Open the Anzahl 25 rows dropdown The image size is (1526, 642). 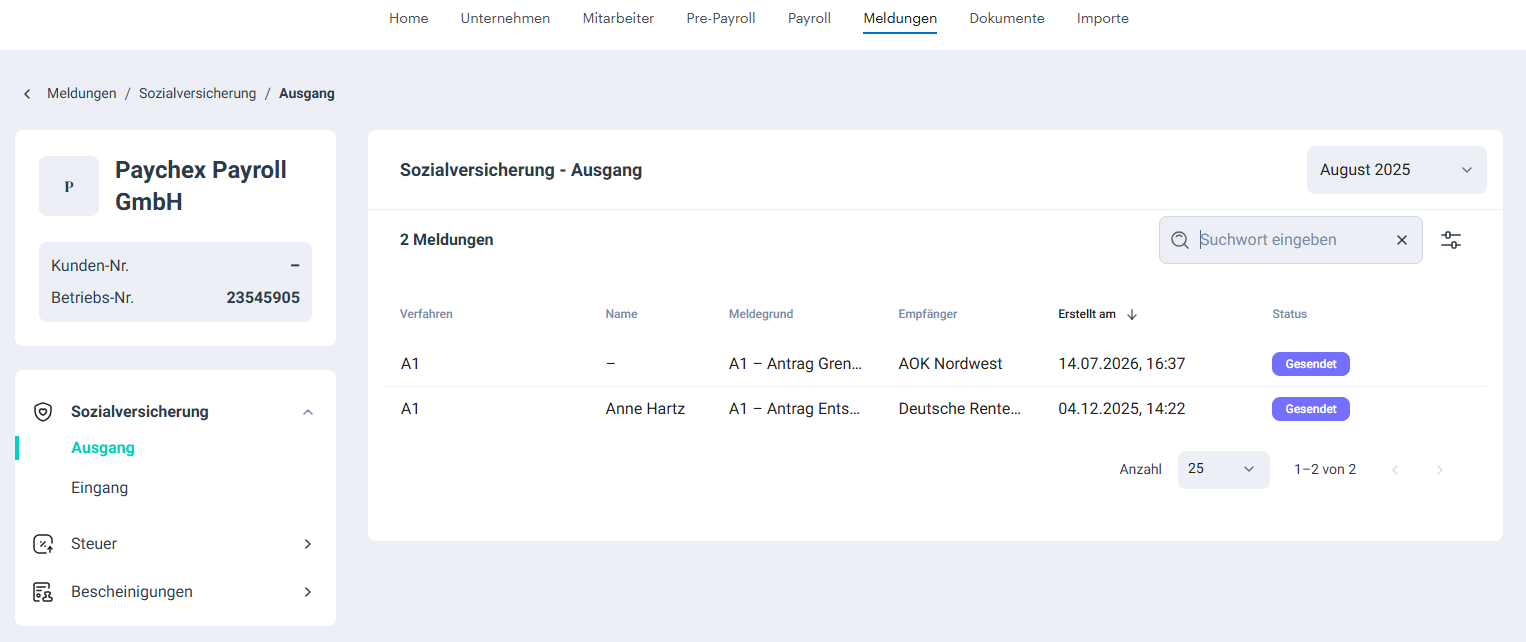(1223, 469)
